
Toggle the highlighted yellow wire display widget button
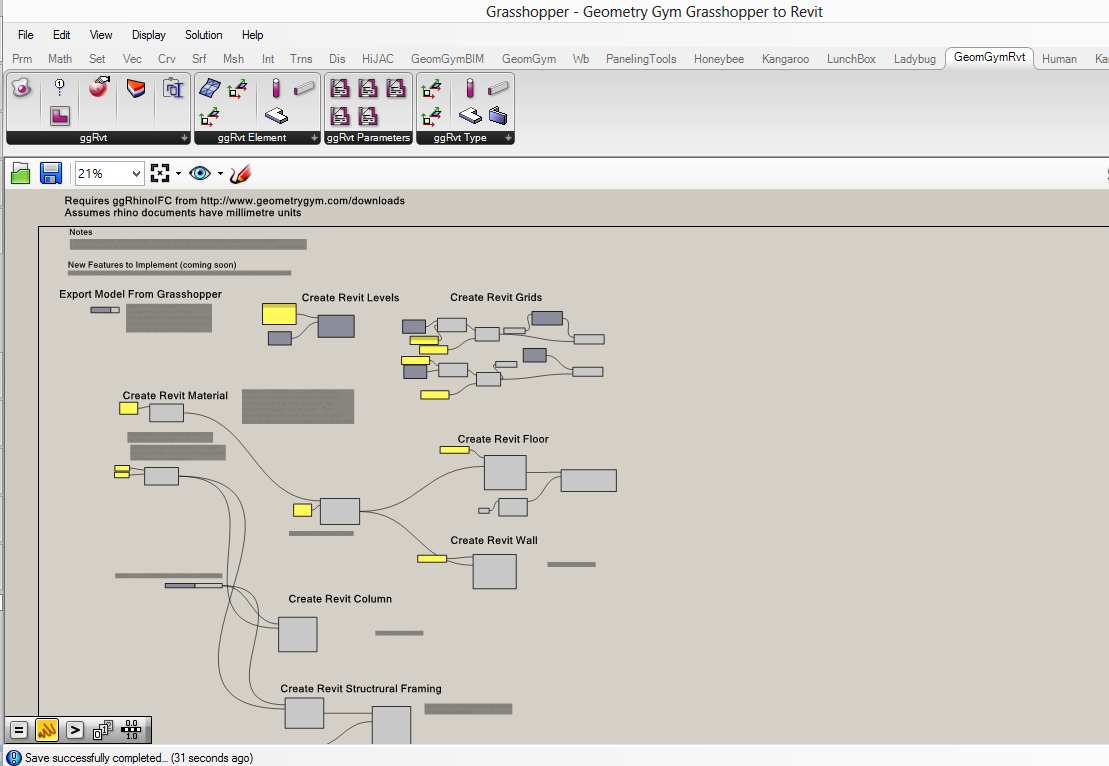47,730
